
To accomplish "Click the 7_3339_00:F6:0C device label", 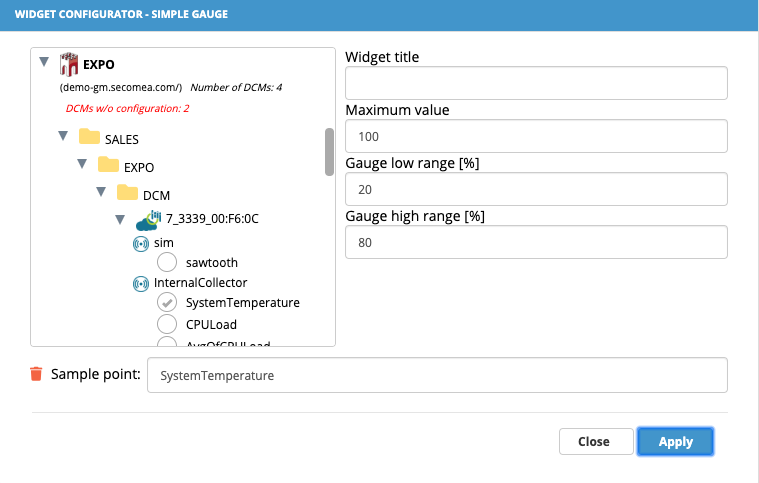I will (212, 219).
